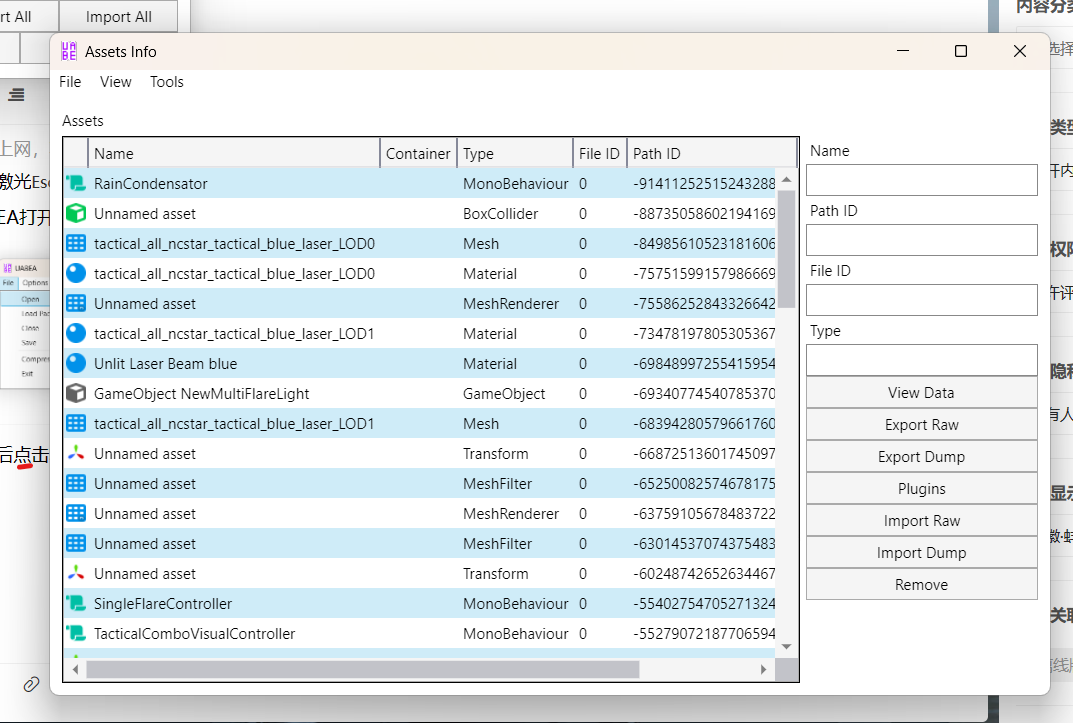Image resolution: width=1073 pixels, height=723 pixels.
Task: Click the GameObject NewMultiFlareLight cube icon
Action: coord(76,394)
